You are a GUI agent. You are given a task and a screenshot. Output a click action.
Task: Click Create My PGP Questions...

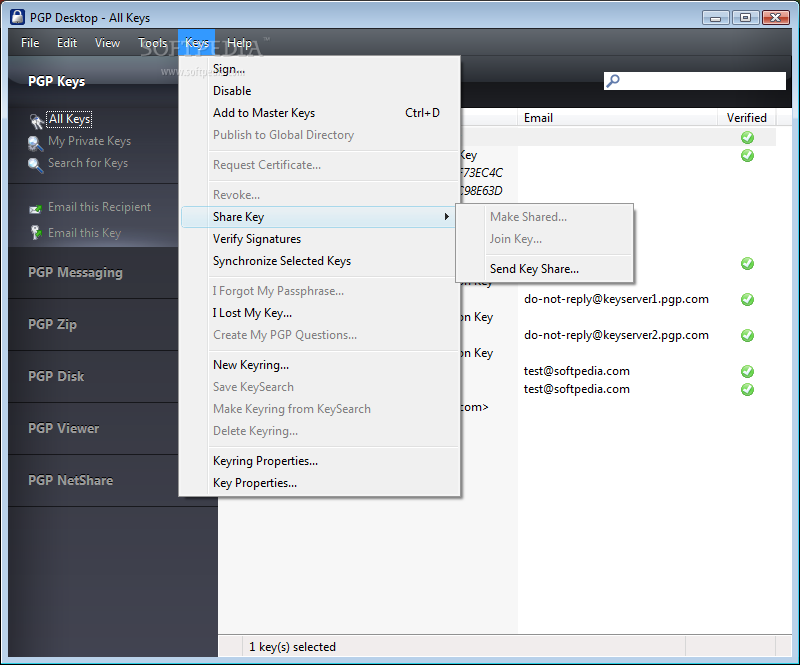[x=319, y=335]
